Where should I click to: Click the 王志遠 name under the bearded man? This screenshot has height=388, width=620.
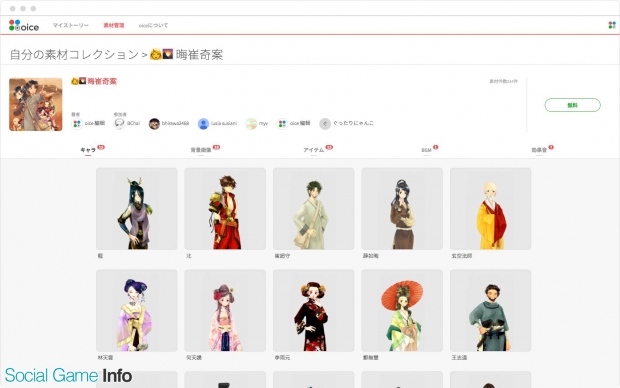click(x=459, y=358)
